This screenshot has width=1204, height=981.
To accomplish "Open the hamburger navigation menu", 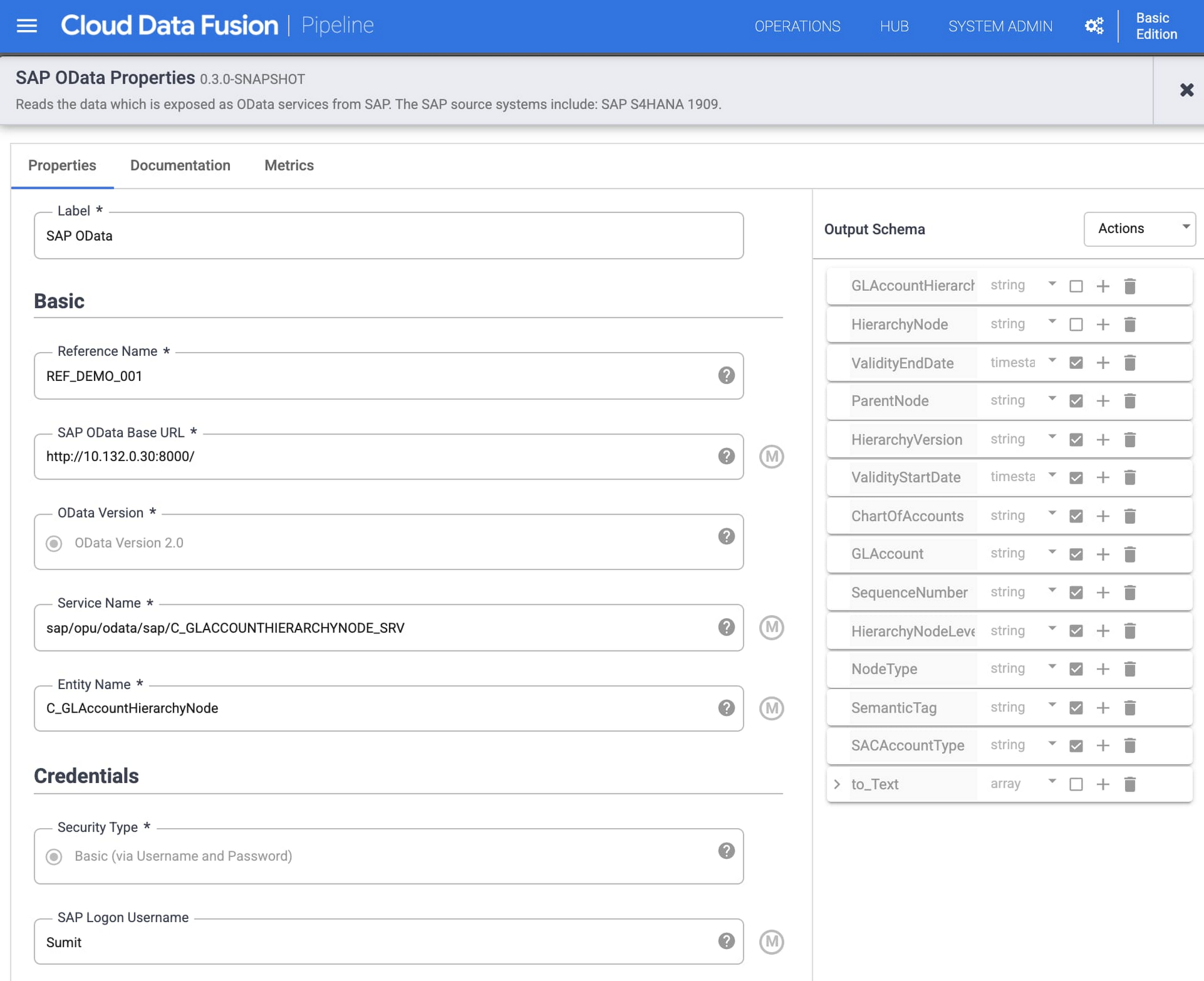I will (26, 26).
